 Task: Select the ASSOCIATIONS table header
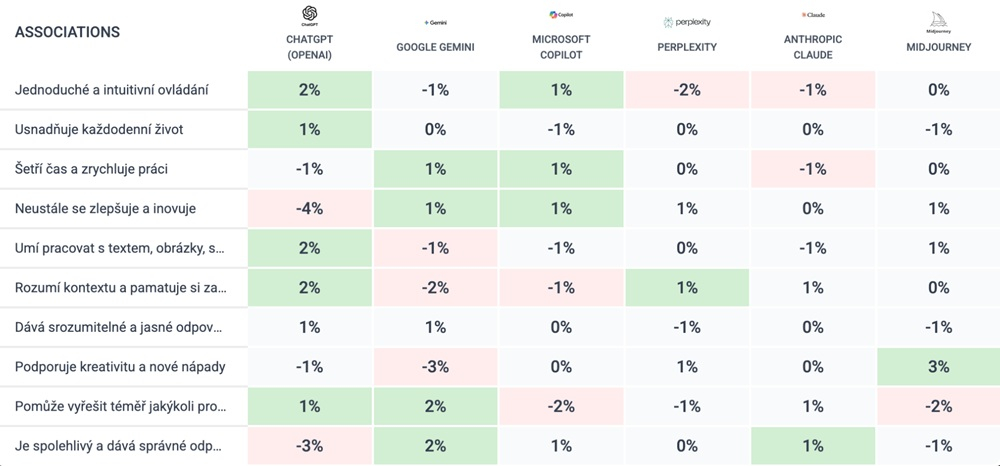68,32
